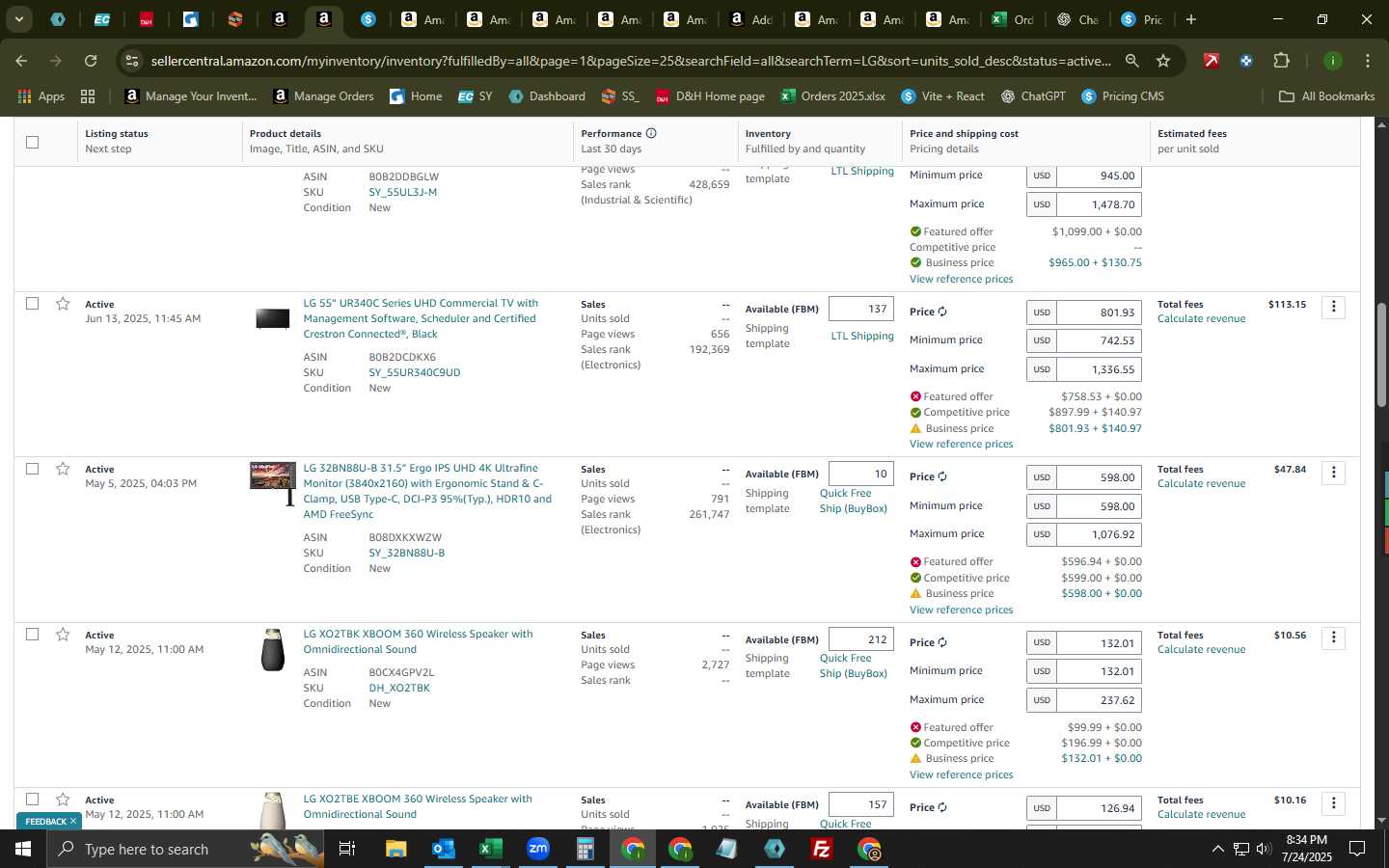The image size is (1389, 868).
Task: Toggle the select-all listings checkbox
Action: 32,142
